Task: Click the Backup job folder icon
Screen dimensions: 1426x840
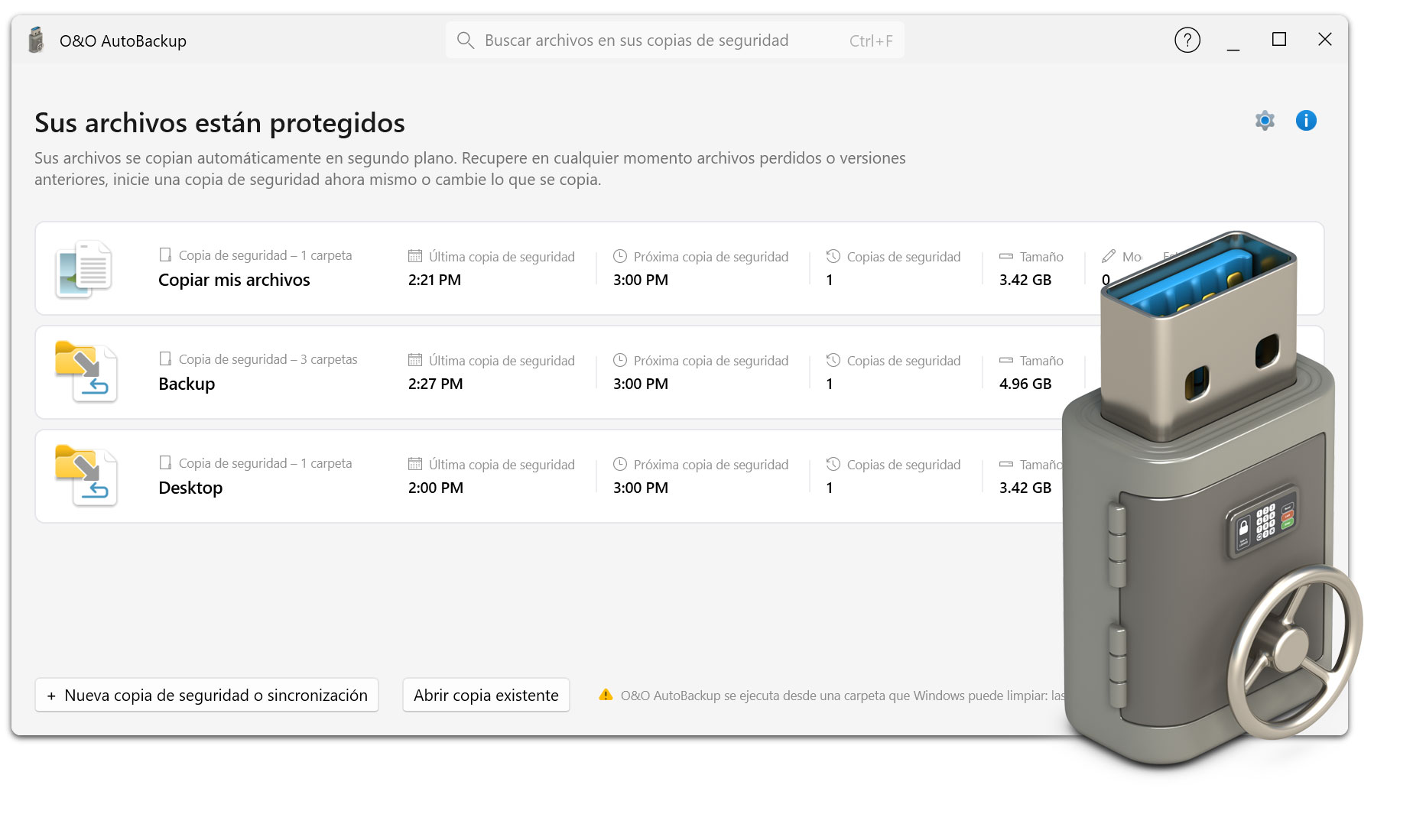Action: (86, 371)
